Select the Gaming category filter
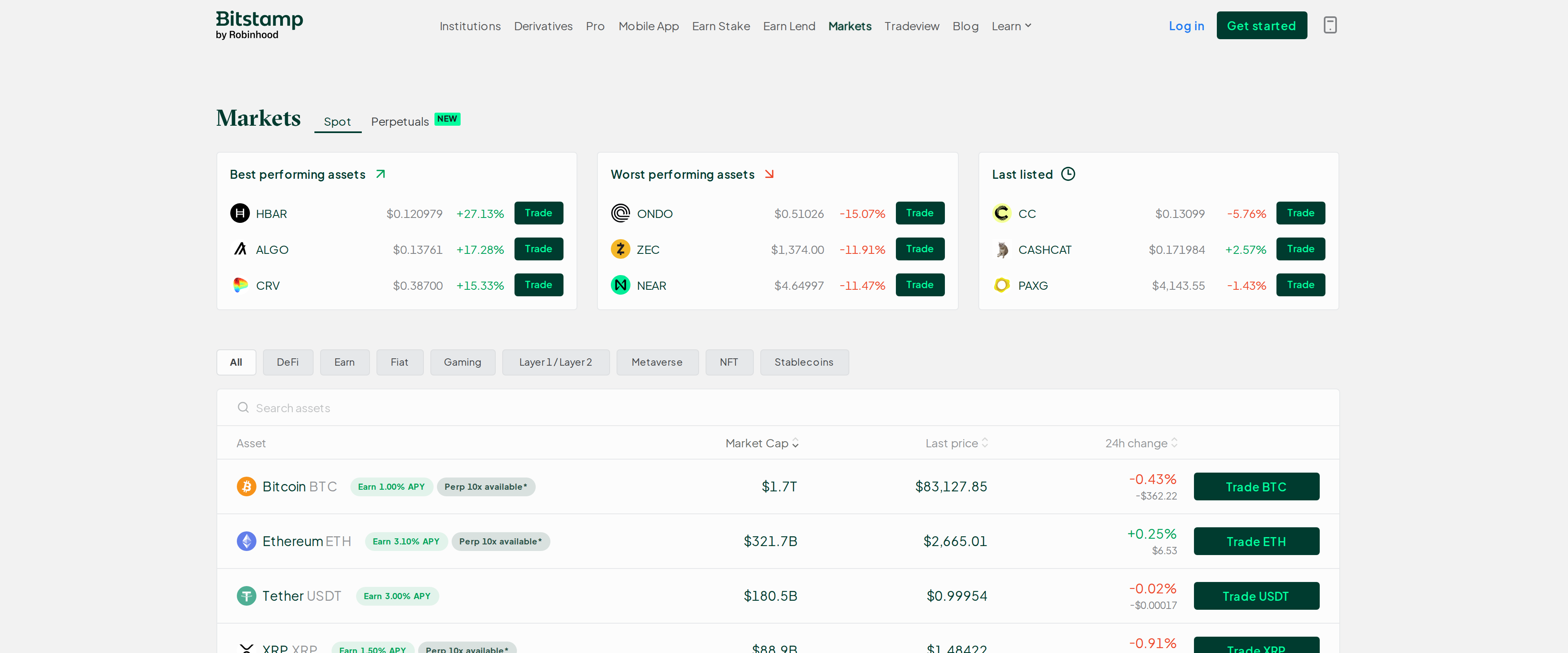Image resolution: width=1568 pixels, height=653 pixels. click(x=463, y=362)
